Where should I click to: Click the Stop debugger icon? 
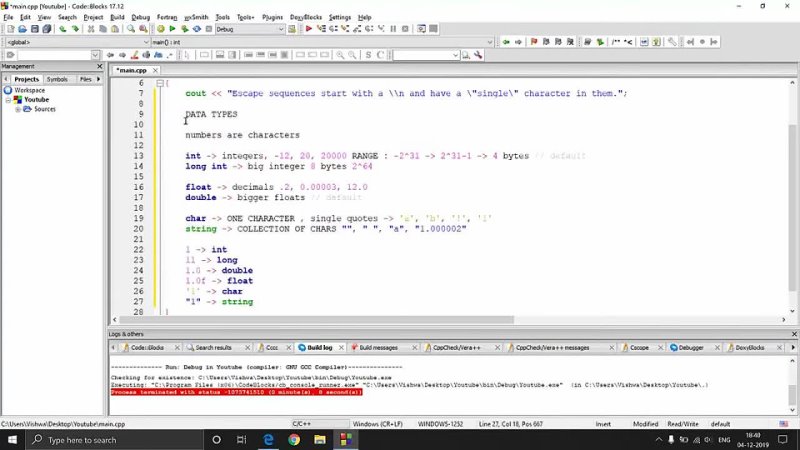pos(405,29)
